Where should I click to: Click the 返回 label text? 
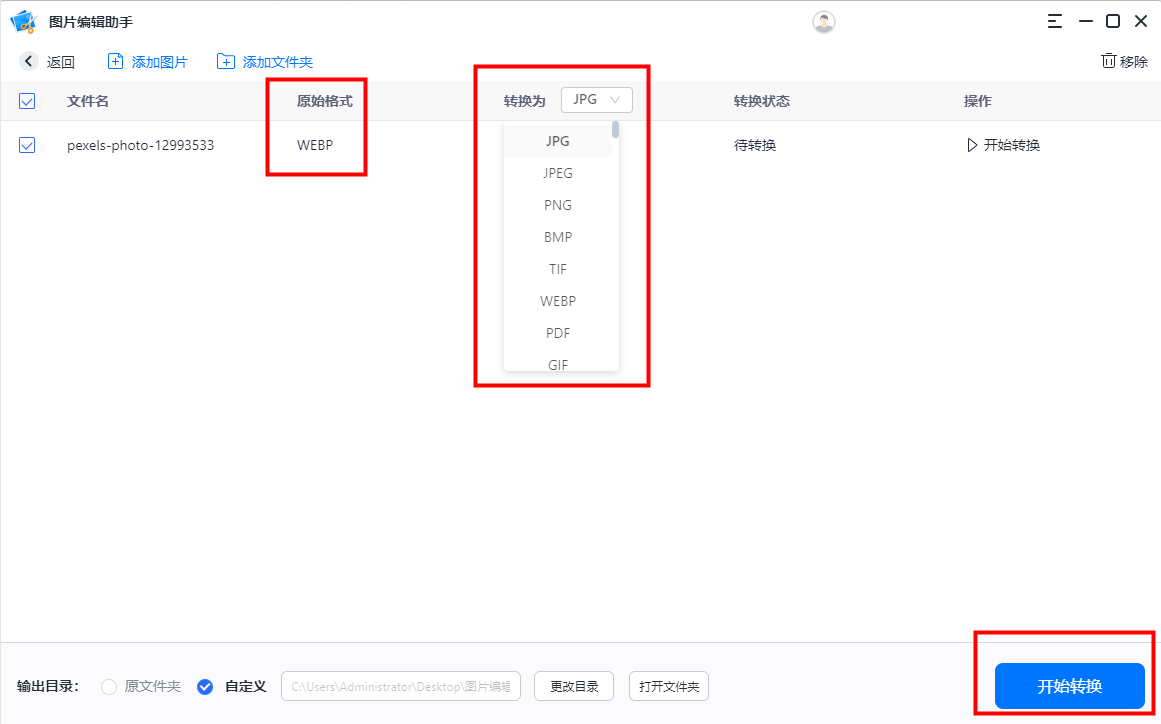coord(61,62)
